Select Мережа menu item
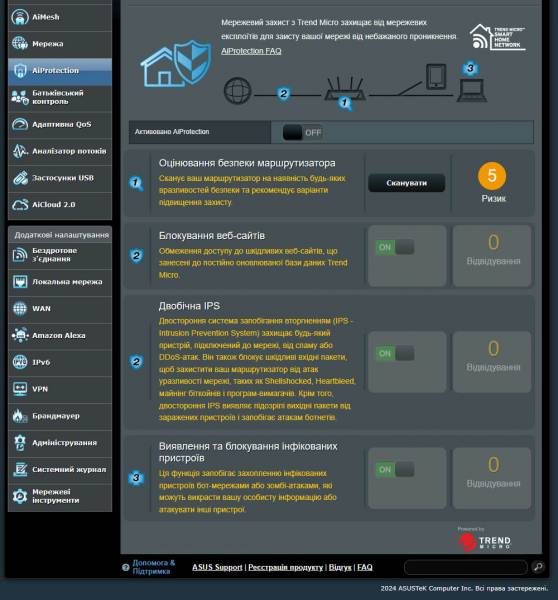This screenshot has width=558, height=600. [x=60, y=44]
